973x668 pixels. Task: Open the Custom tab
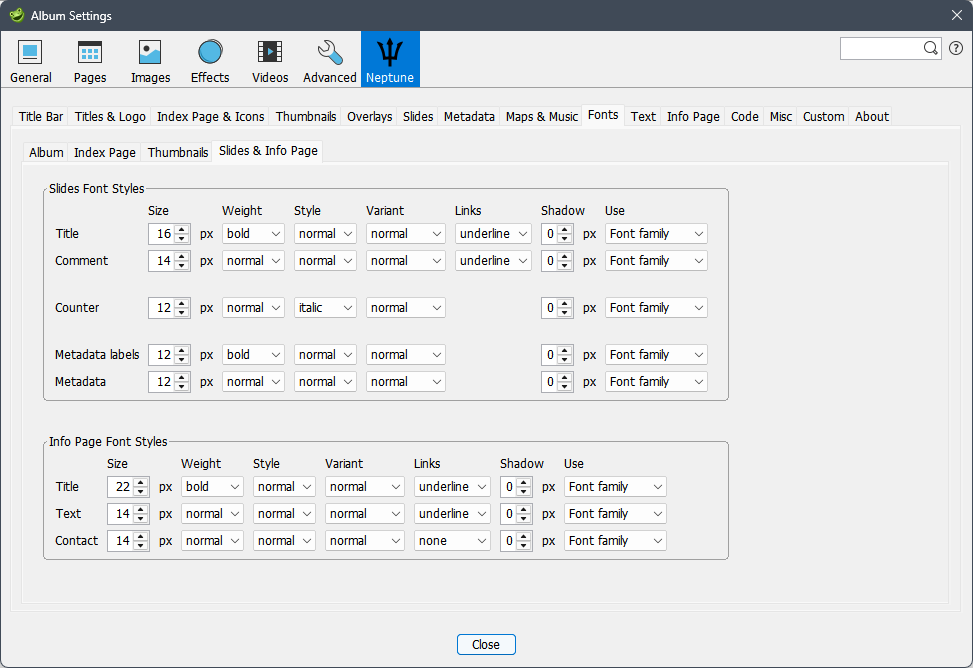823,117
